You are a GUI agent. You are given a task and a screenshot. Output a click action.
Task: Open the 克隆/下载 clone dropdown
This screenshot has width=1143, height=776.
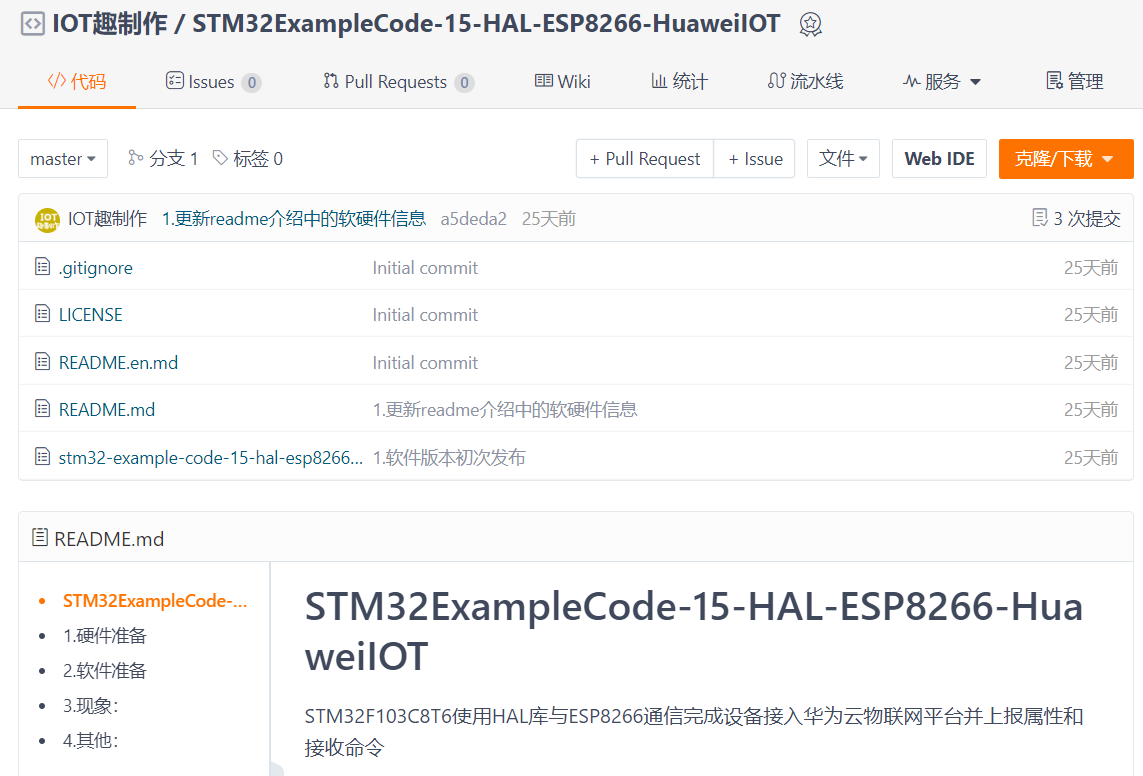click(x=1066, y=159)
